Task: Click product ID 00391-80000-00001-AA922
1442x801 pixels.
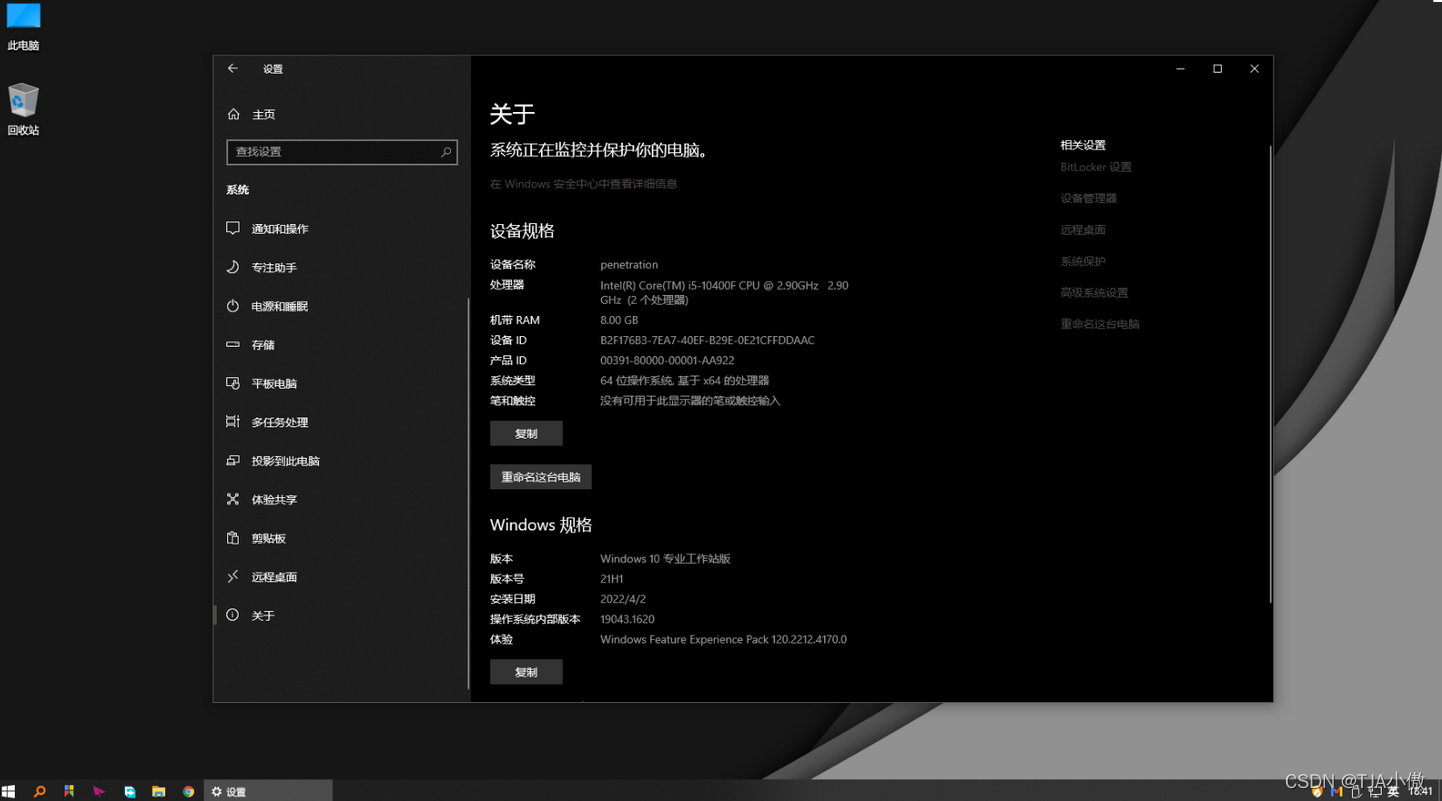Action: click(667, 360)
